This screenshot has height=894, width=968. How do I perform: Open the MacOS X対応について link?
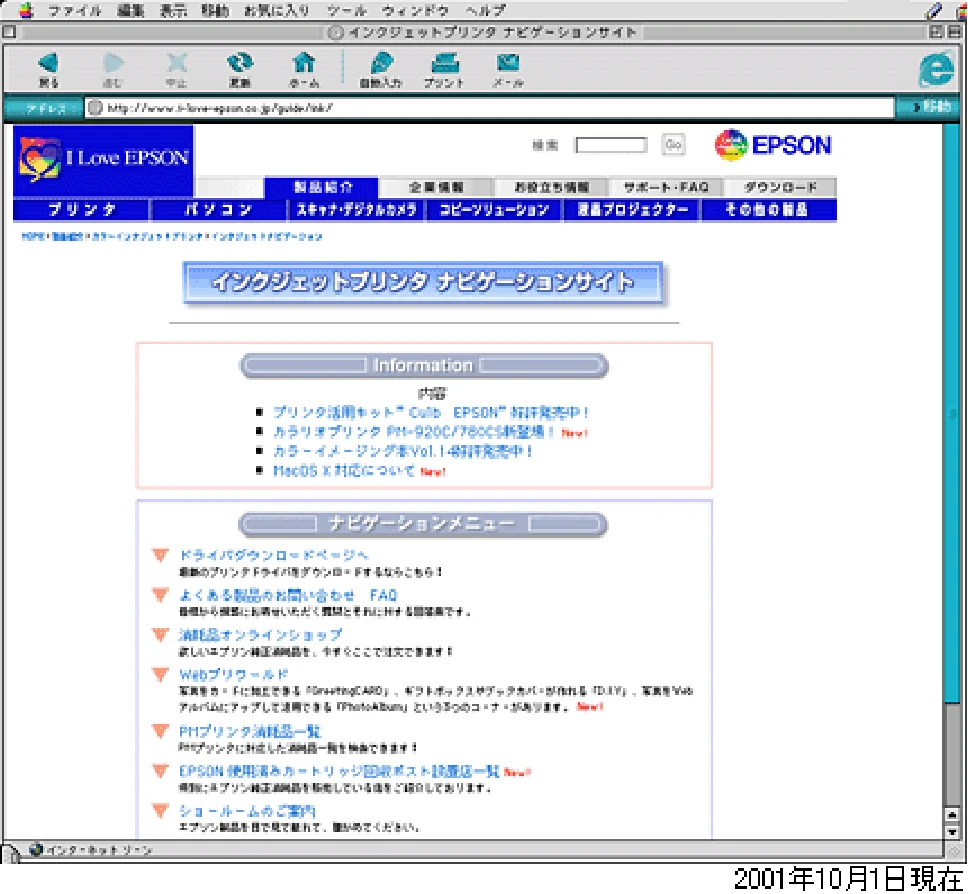pos(344,471)
